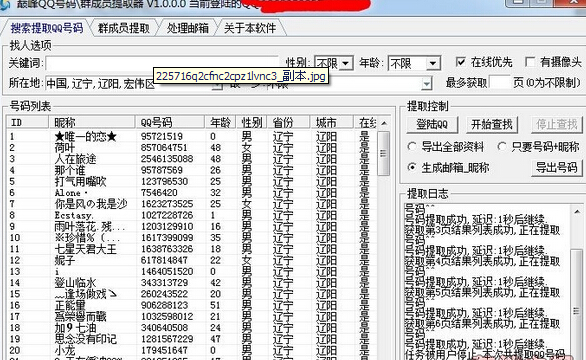Choose 只要号码+昵称 radio option
This screenshot has width=586, height=360.
[x=502, y=146]
